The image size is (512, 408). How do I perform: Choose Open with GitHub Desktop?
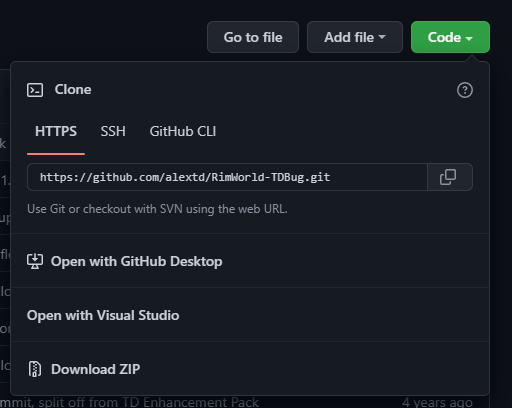tap(136, 261)
